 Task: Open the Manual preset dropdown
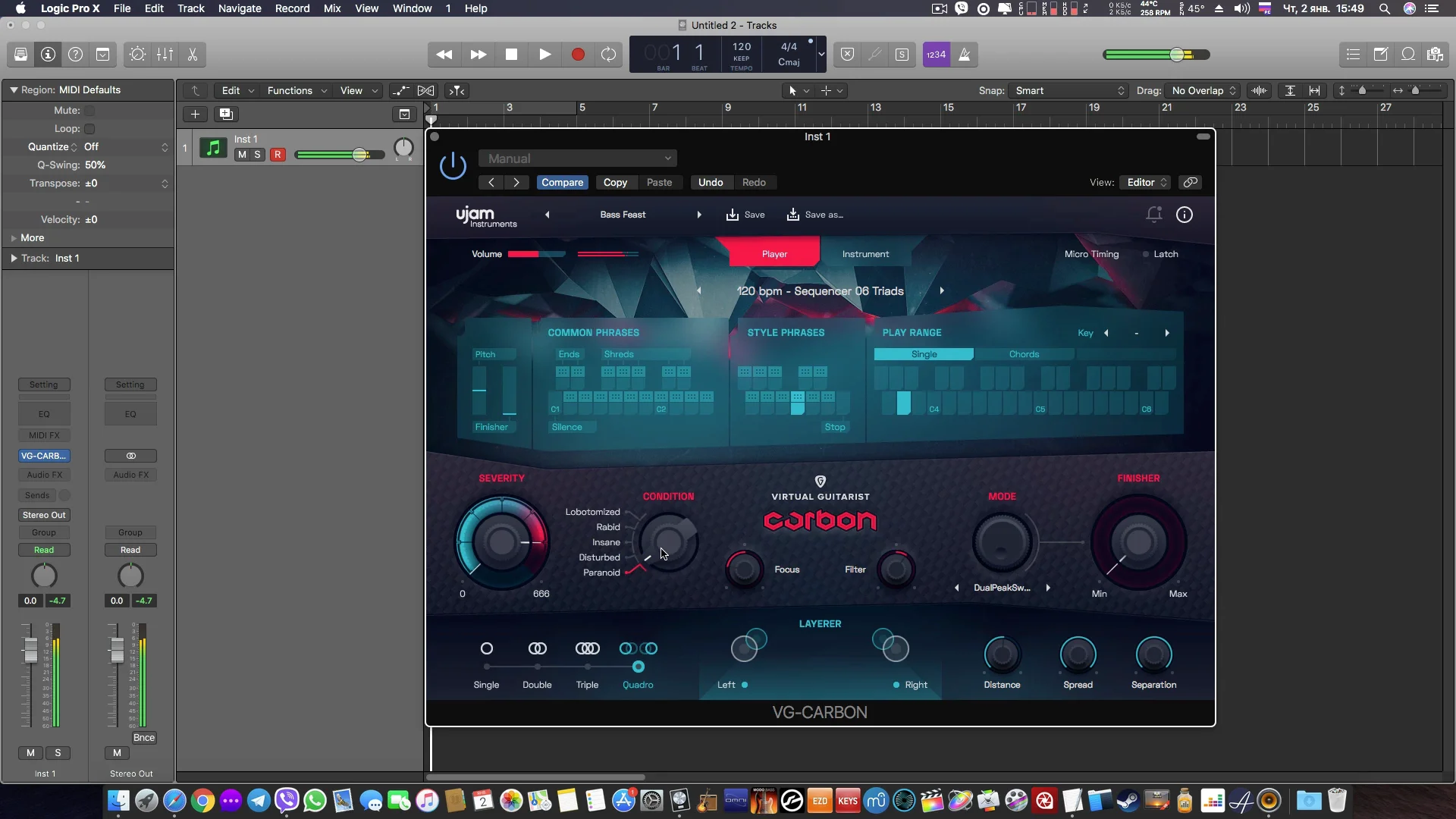[x=578, y=158]
